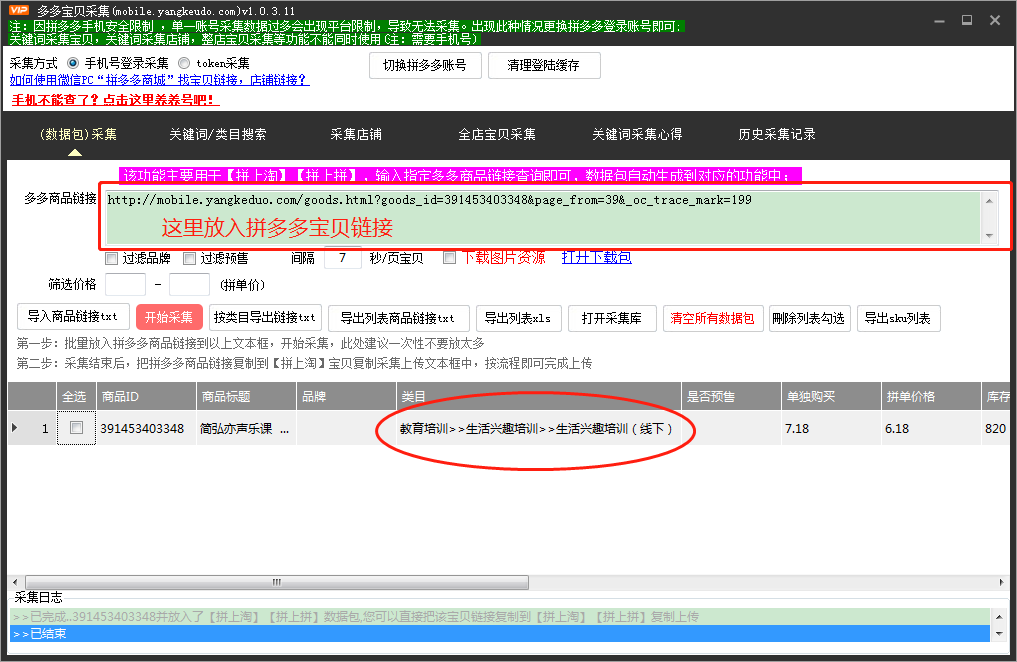Screen dimensions: 1017x662
Task: Open the 打开下载包 link
Action: (596, 257)
